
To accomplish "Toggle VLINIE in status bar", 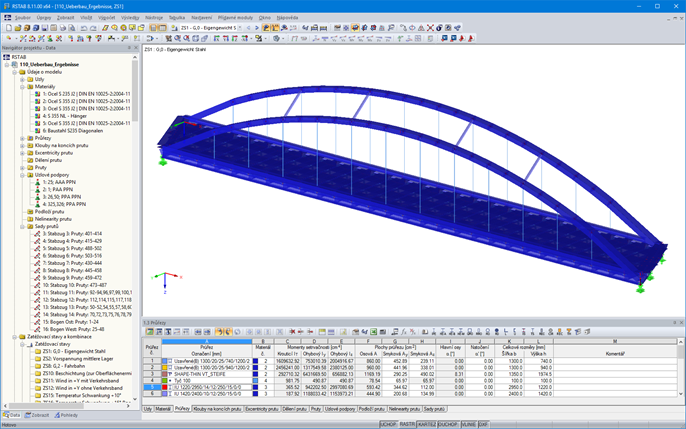I will pyautogui.click(x=469, y=424).
